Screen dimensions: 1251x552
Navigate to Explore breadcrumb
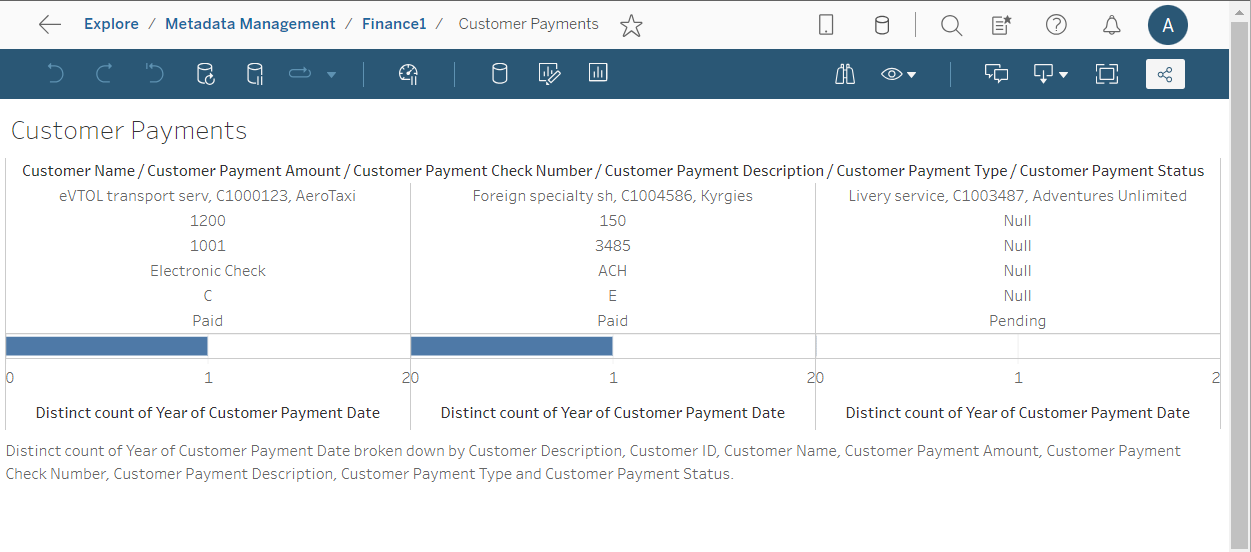click(111, 24)
